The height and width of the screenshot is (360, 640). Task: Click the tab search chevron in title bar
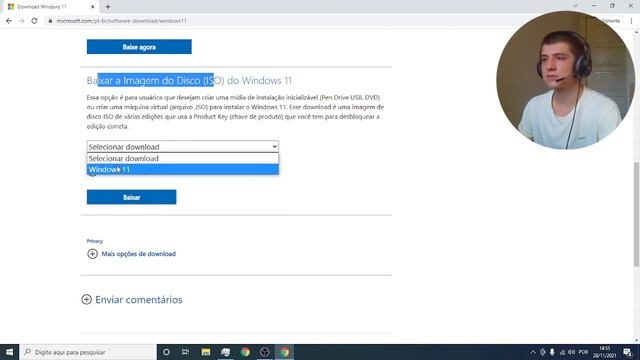pyautogui.click(x=575, y=6)
